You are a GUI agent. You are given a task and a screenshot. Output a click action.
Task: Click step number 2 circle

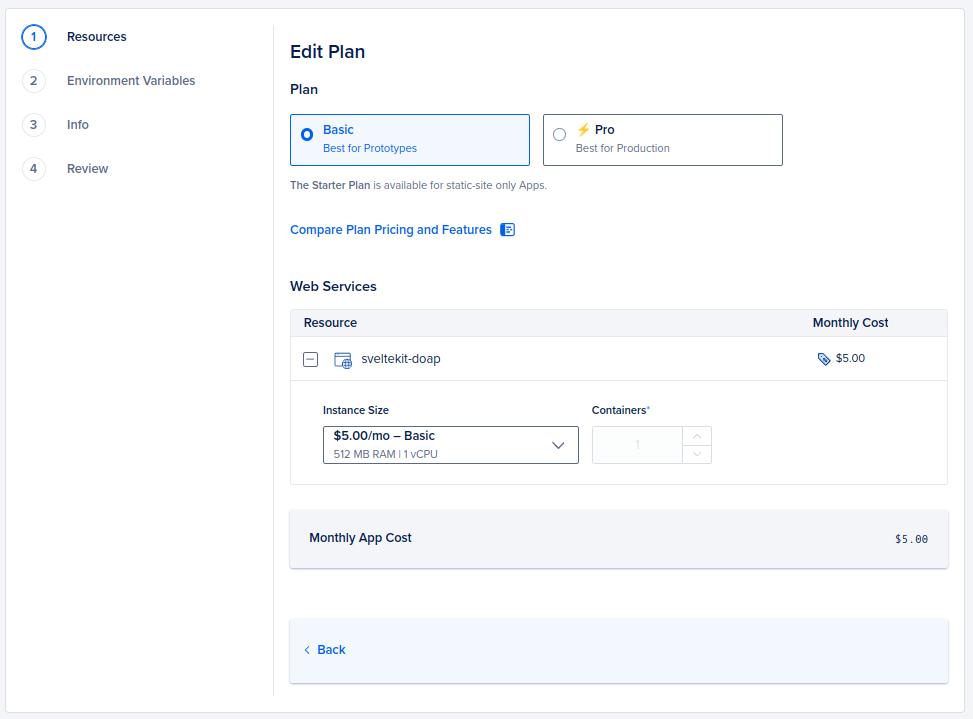pyautogui.click(x=34, y=81)
